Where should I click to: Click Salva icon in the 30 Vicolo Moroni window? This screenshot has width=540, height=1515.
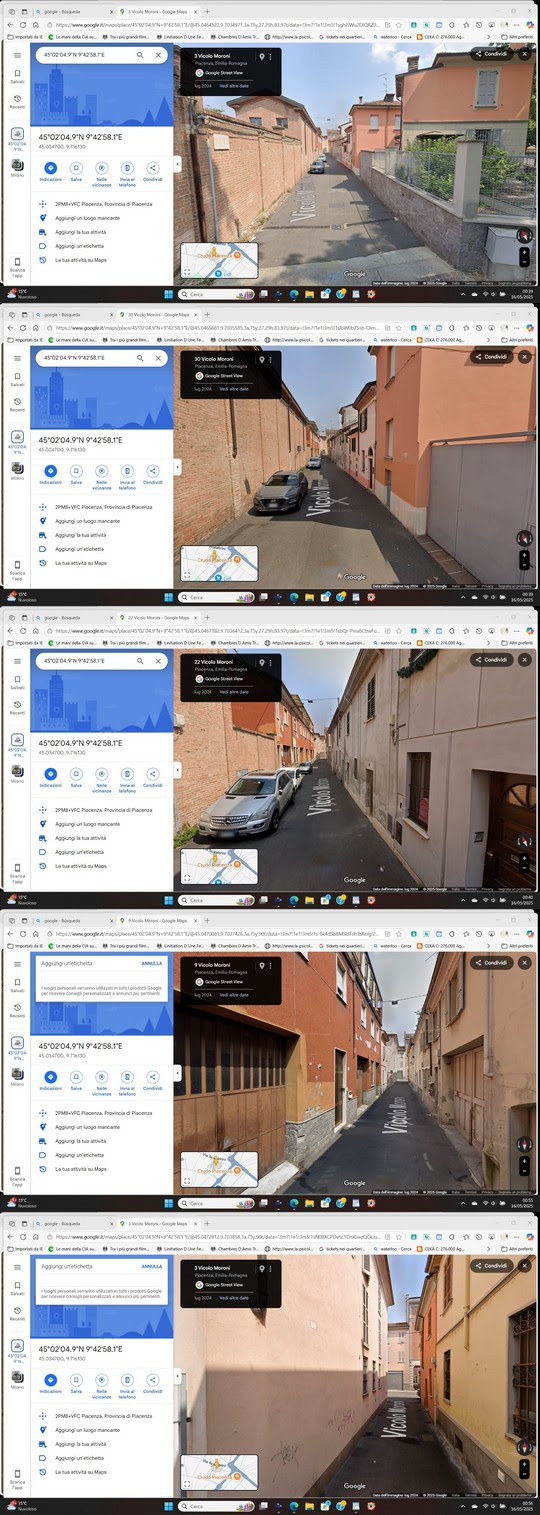click(76, 473)
